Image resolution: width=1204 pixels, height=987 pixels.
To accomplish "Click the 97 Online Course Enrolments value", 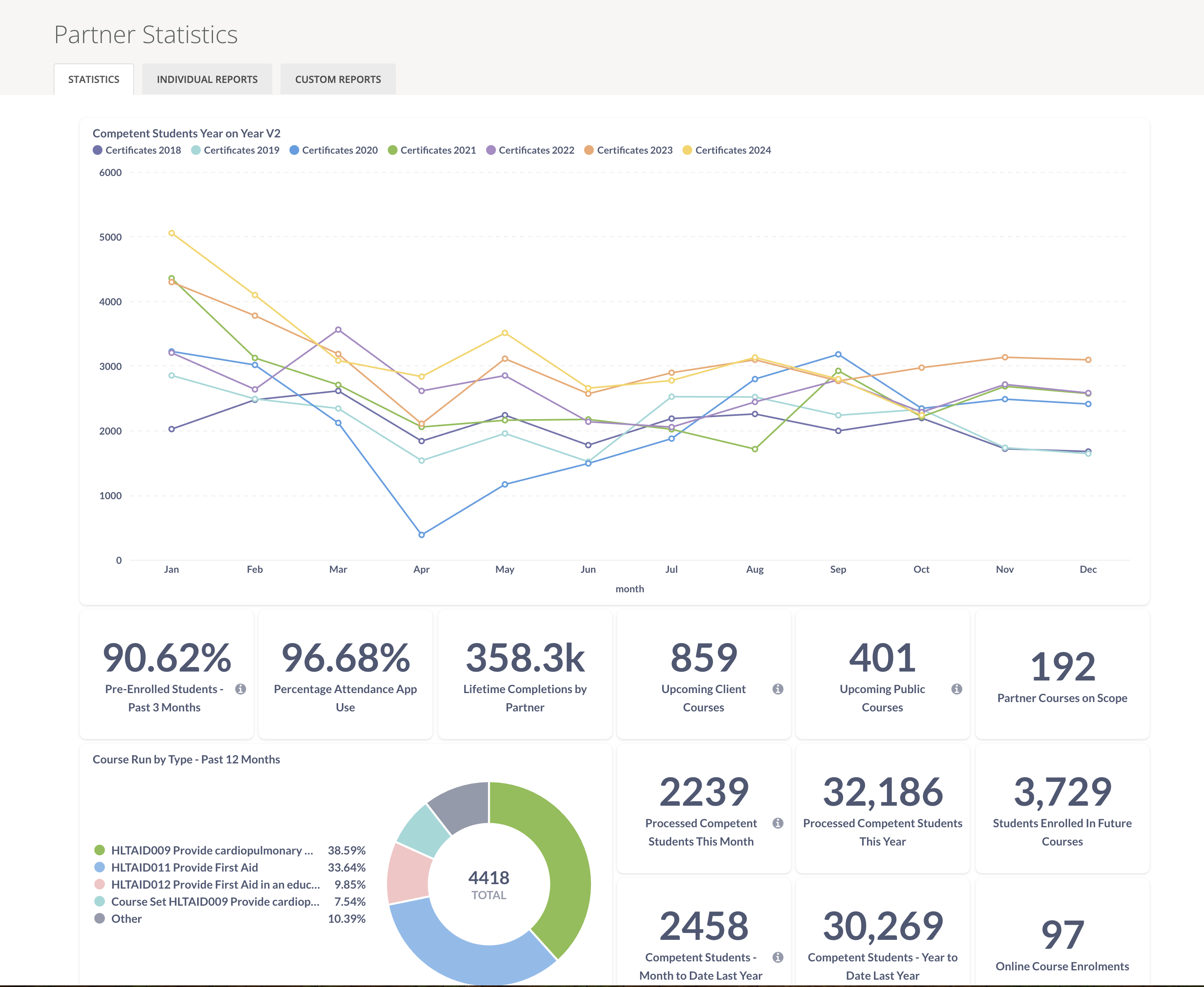I will click(1063, 935).
